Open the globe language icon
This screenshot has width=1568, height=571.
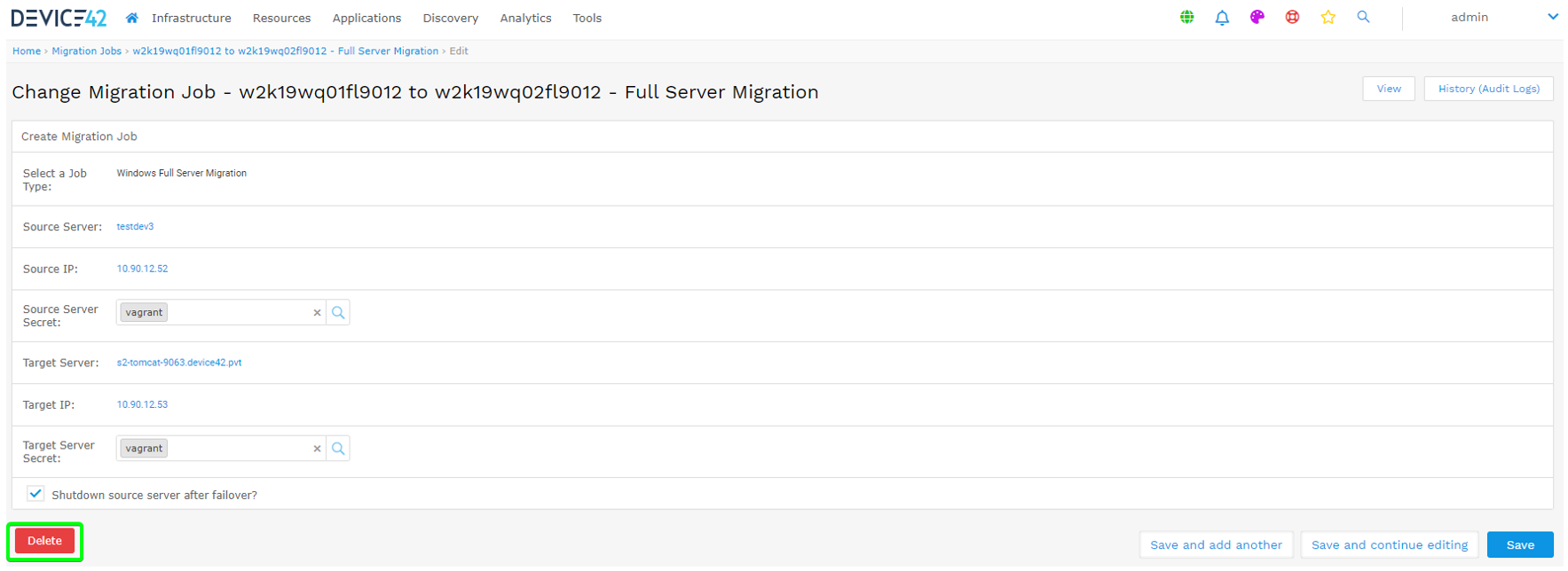[1186, 17]
